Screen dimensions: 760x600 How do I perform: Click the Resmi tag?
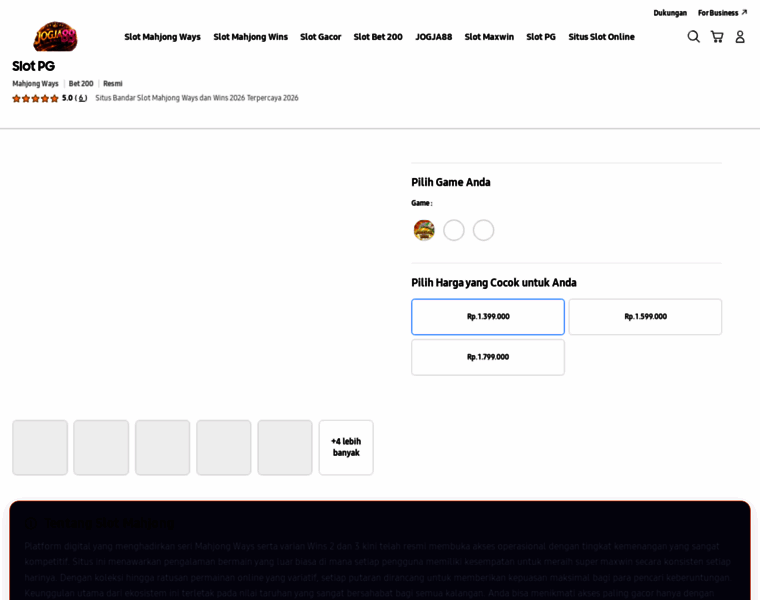click(113, 83)
